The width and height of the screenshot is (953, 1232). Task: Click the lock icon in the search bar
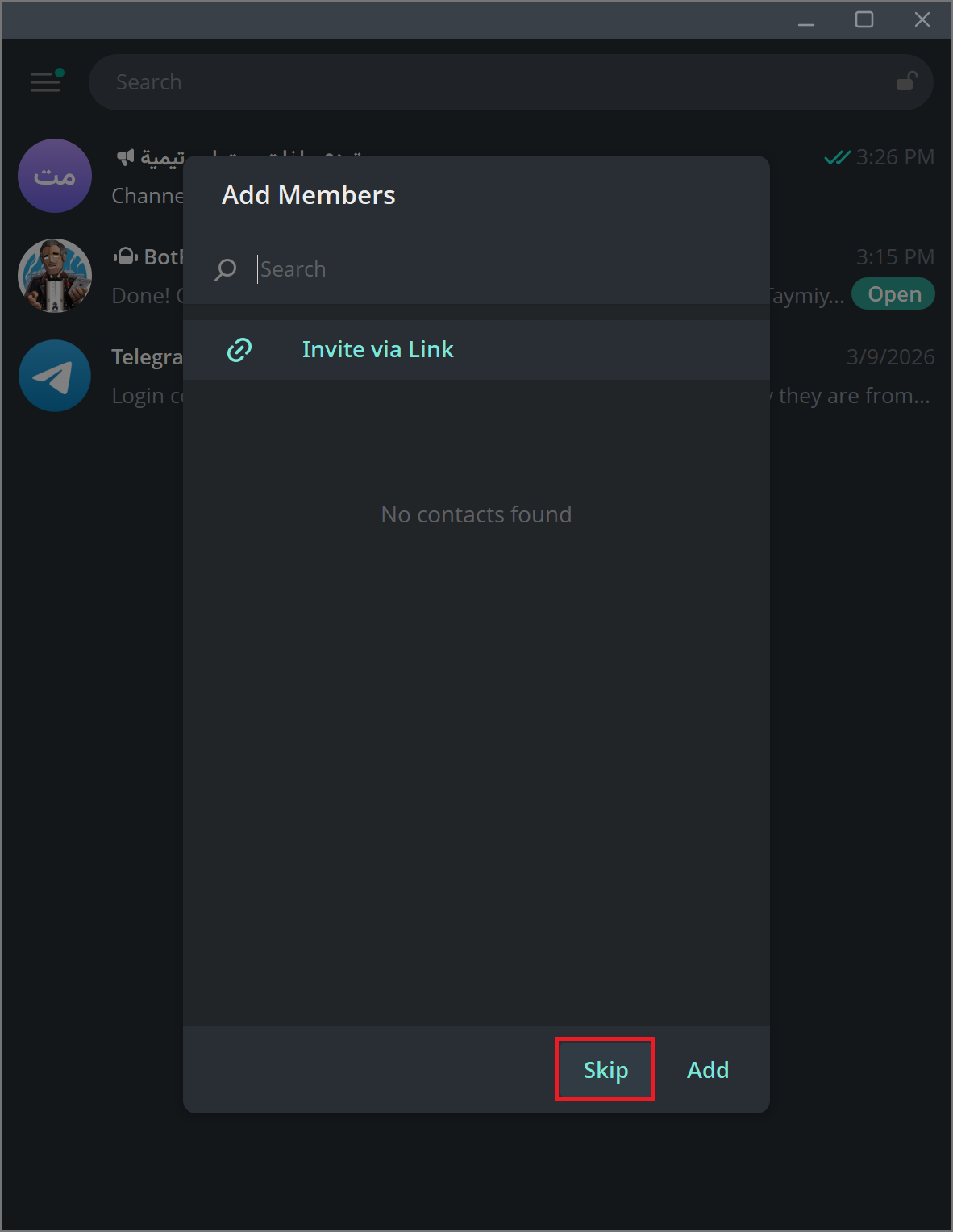pos(907,81)
